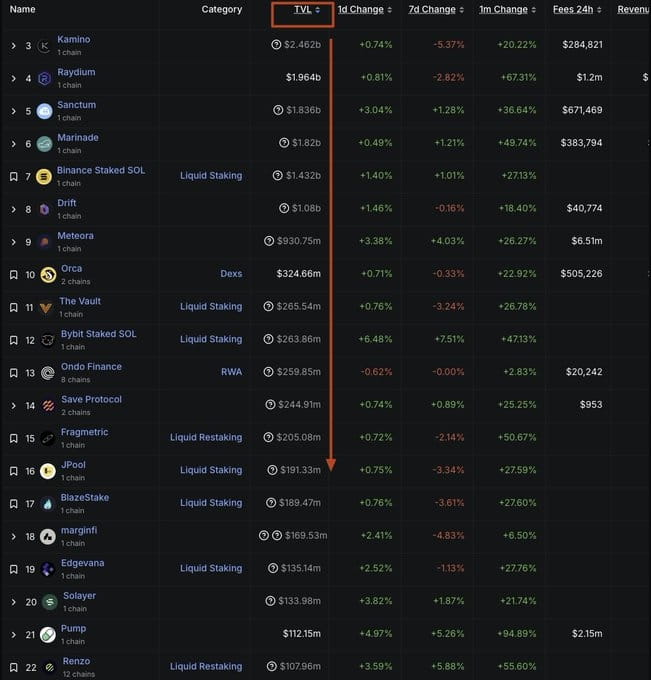Click the Kamino protocol logo icon

44,45
